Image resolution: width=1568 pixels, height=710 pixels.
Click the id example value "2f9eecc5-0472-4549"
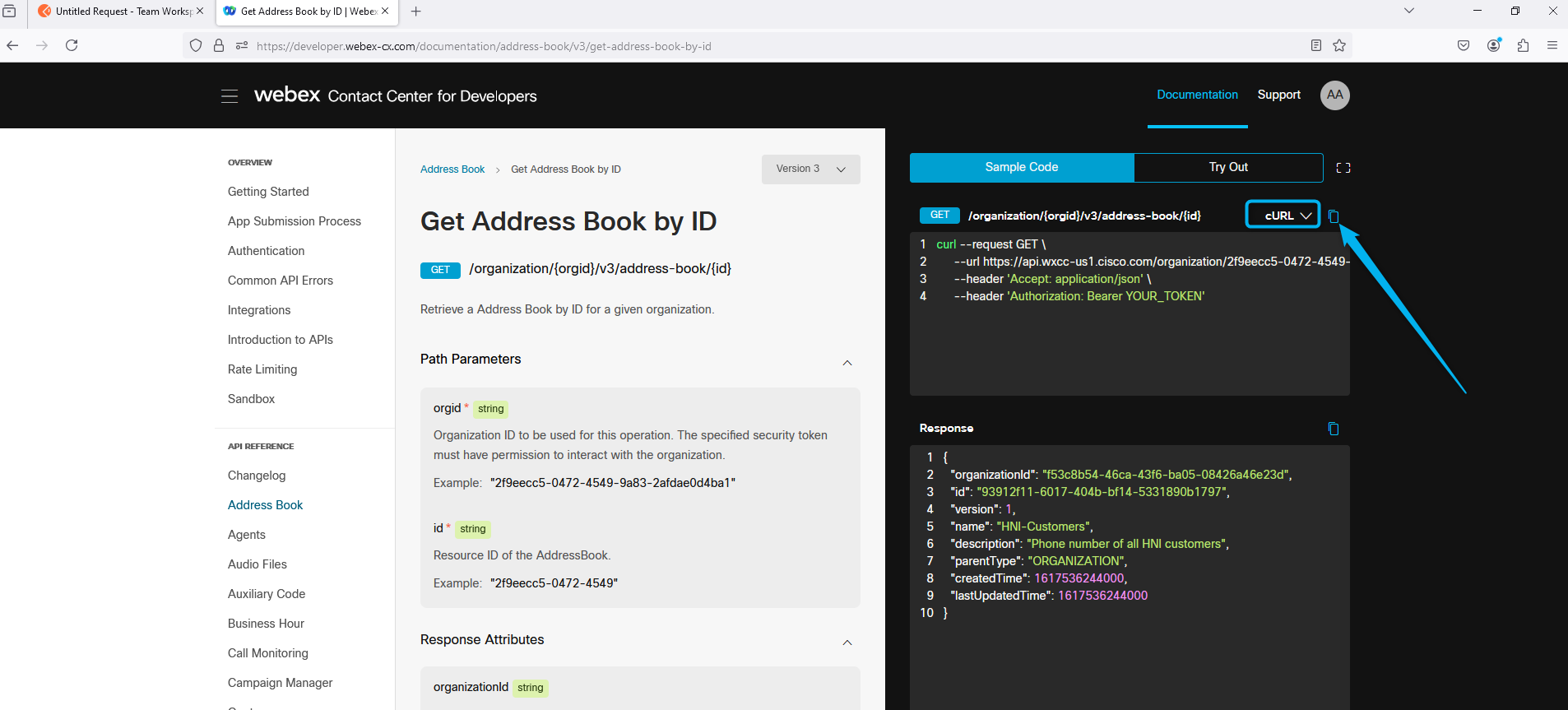pos(554,583)
